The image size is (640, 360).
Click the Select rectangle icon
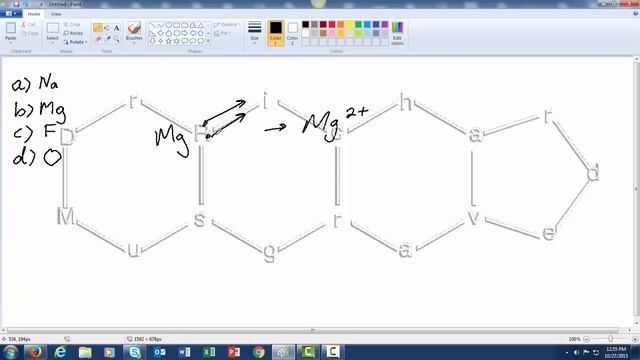pyautogui.click(x=52, y=28)
